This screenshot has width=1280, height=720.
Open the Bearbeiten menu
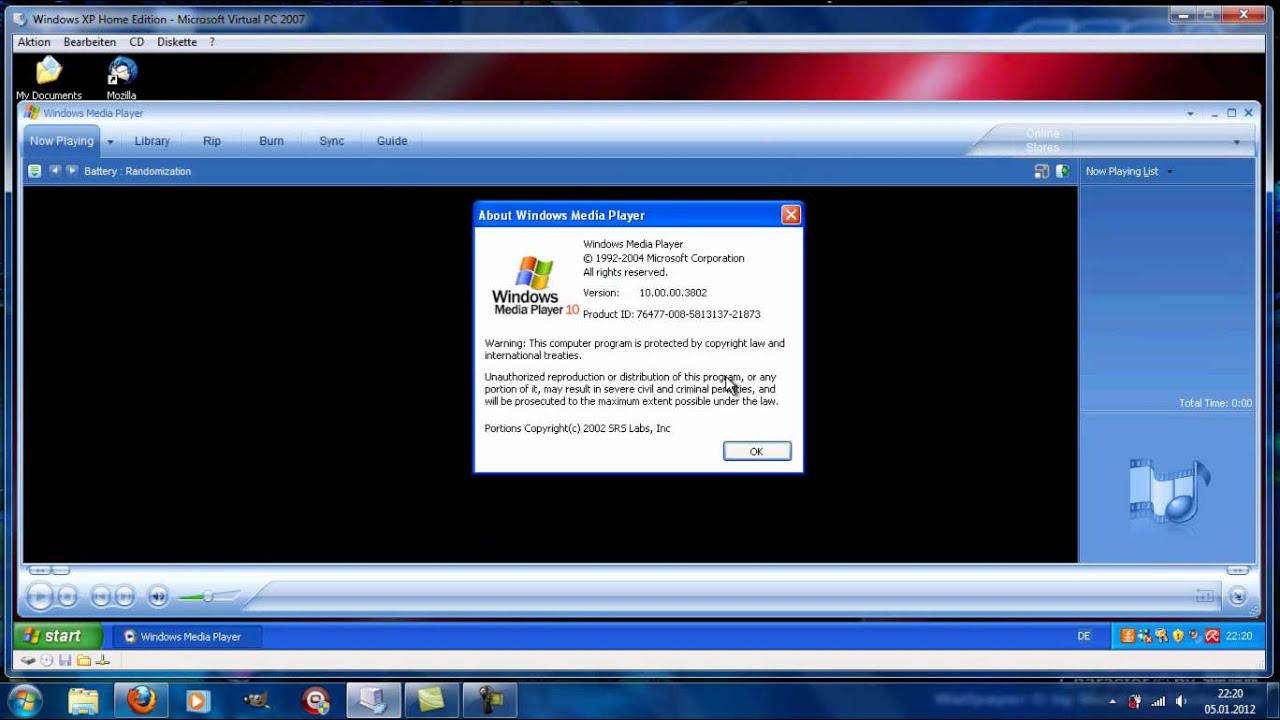(x=90, y=42)
